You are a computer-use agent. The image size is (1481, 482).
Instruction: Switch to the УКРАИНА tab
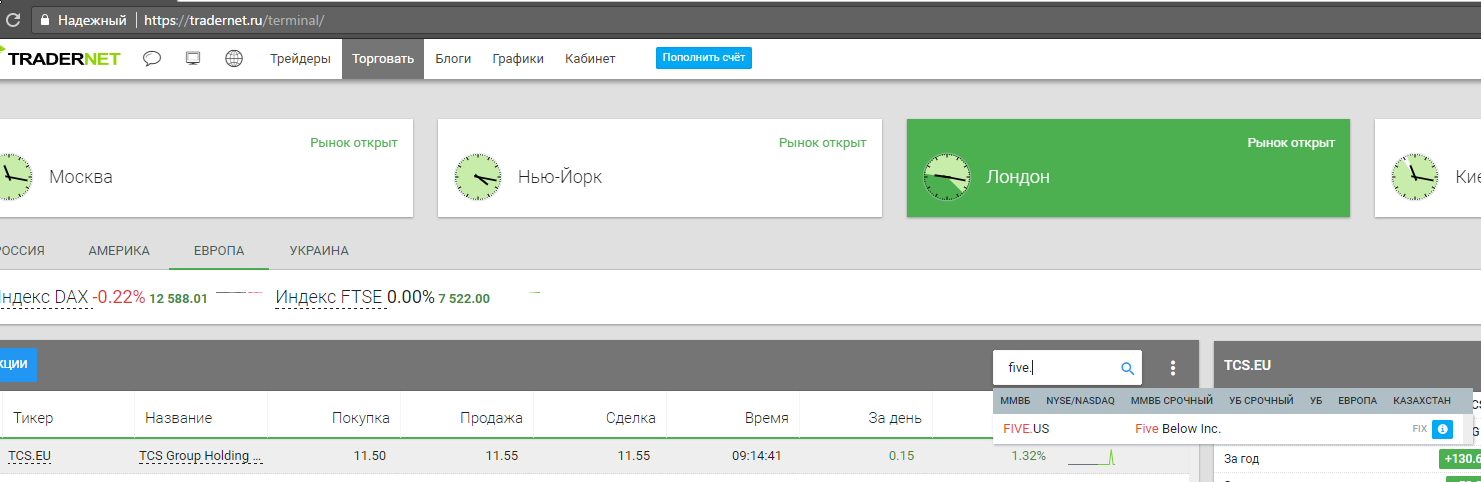[319, 251]
